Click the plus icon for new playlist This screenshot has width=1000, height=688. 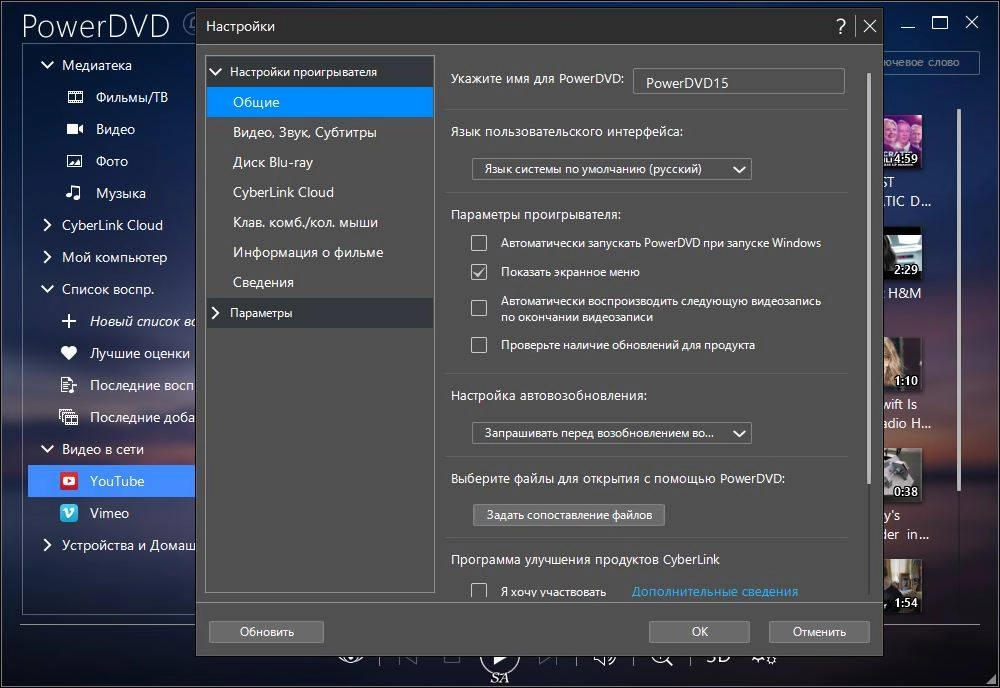point(69,321)
